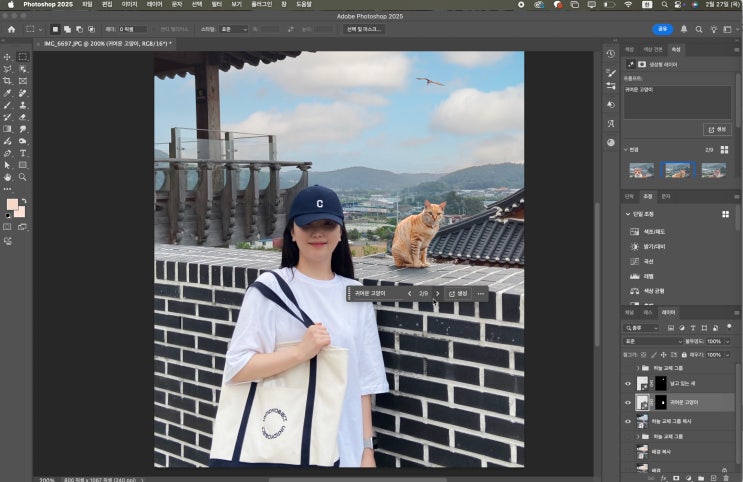This screenshot has height=482, width=743.
Task: Enable add to selection mode
Action: pyautogui.click(x=67, y=29)
